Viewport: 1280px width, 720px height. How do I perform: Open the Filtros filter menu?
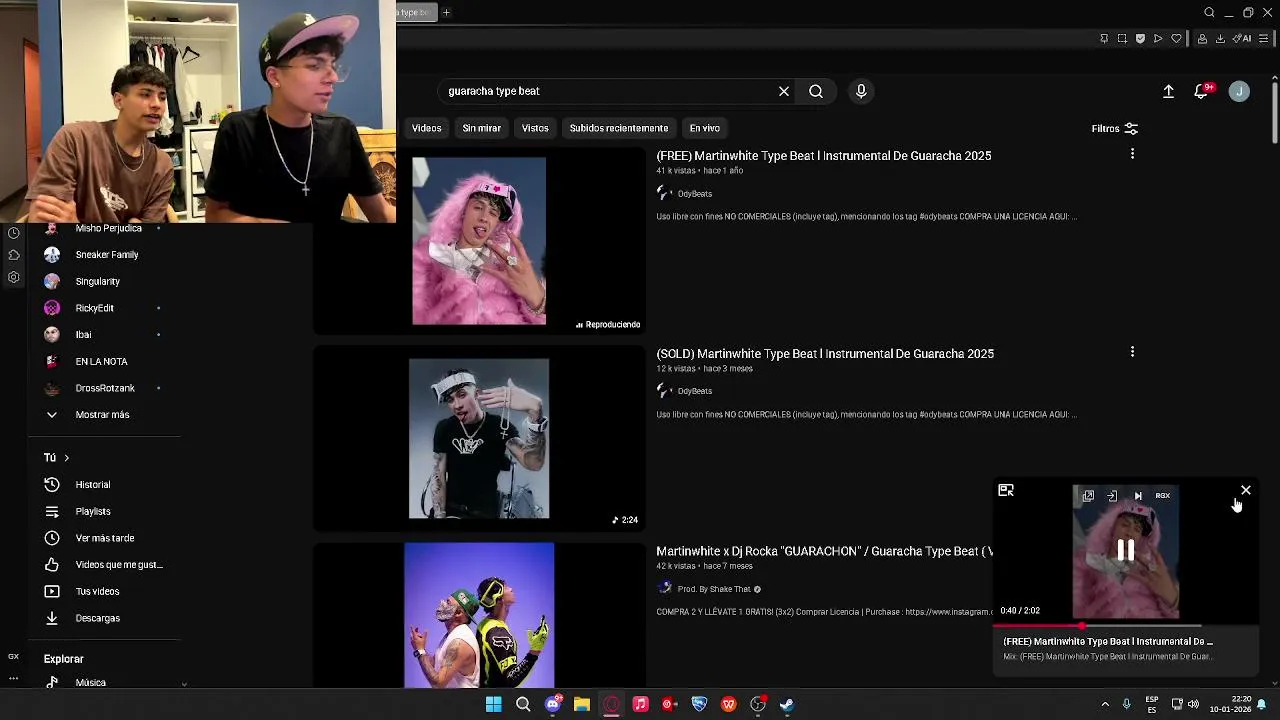point(1114,129)
